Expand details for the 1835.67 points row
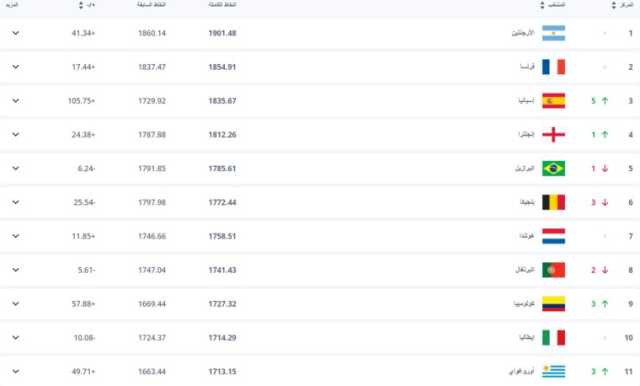Image resolution: width=640 pixels, height=386 pixels. 16,101
